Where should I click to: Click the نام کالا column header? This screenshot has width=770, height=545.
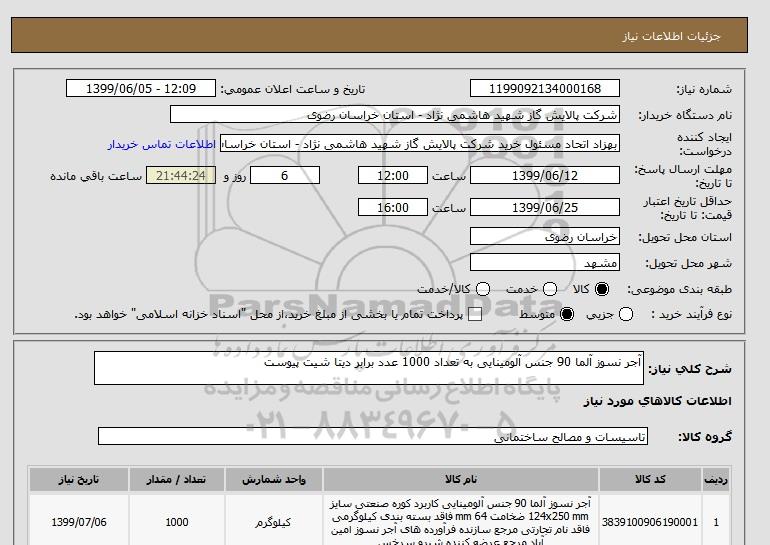[461, 479]
